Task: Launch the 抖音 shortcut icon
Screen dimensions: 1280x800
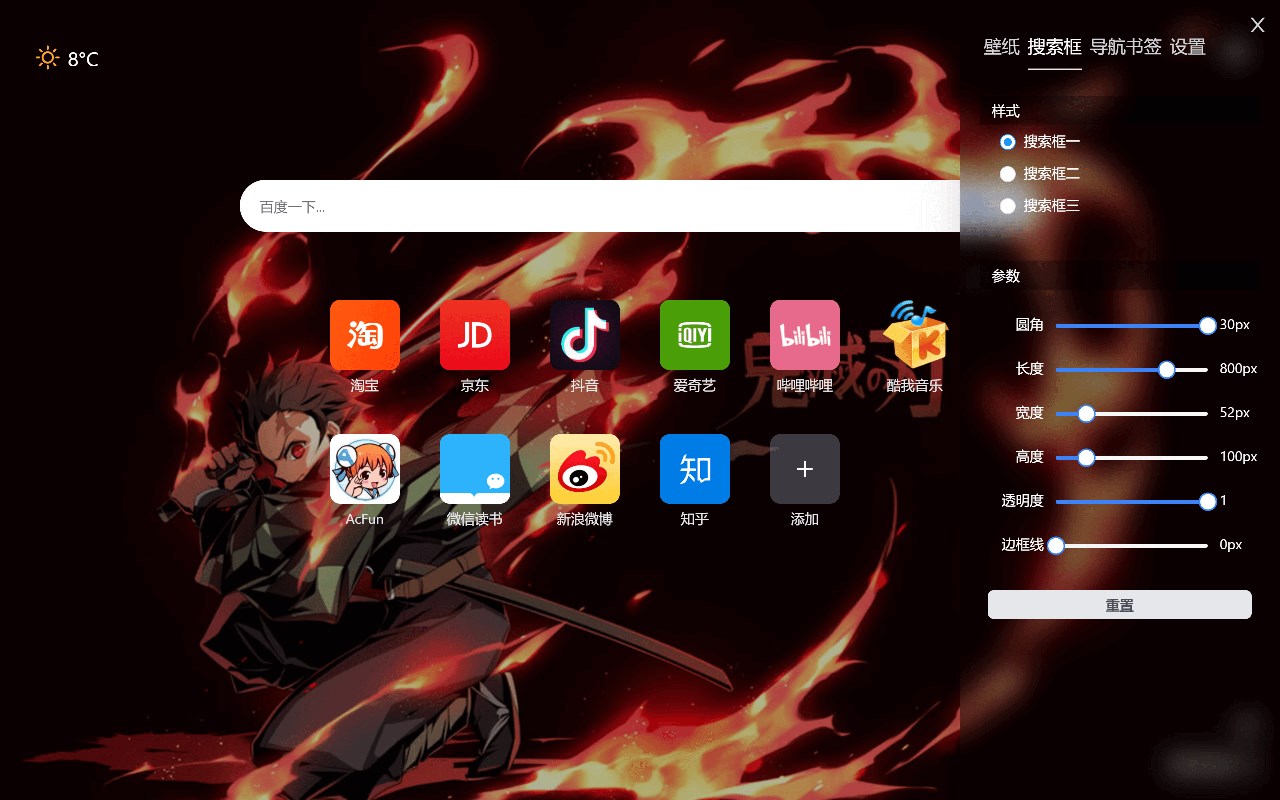Action: [585, 335]
